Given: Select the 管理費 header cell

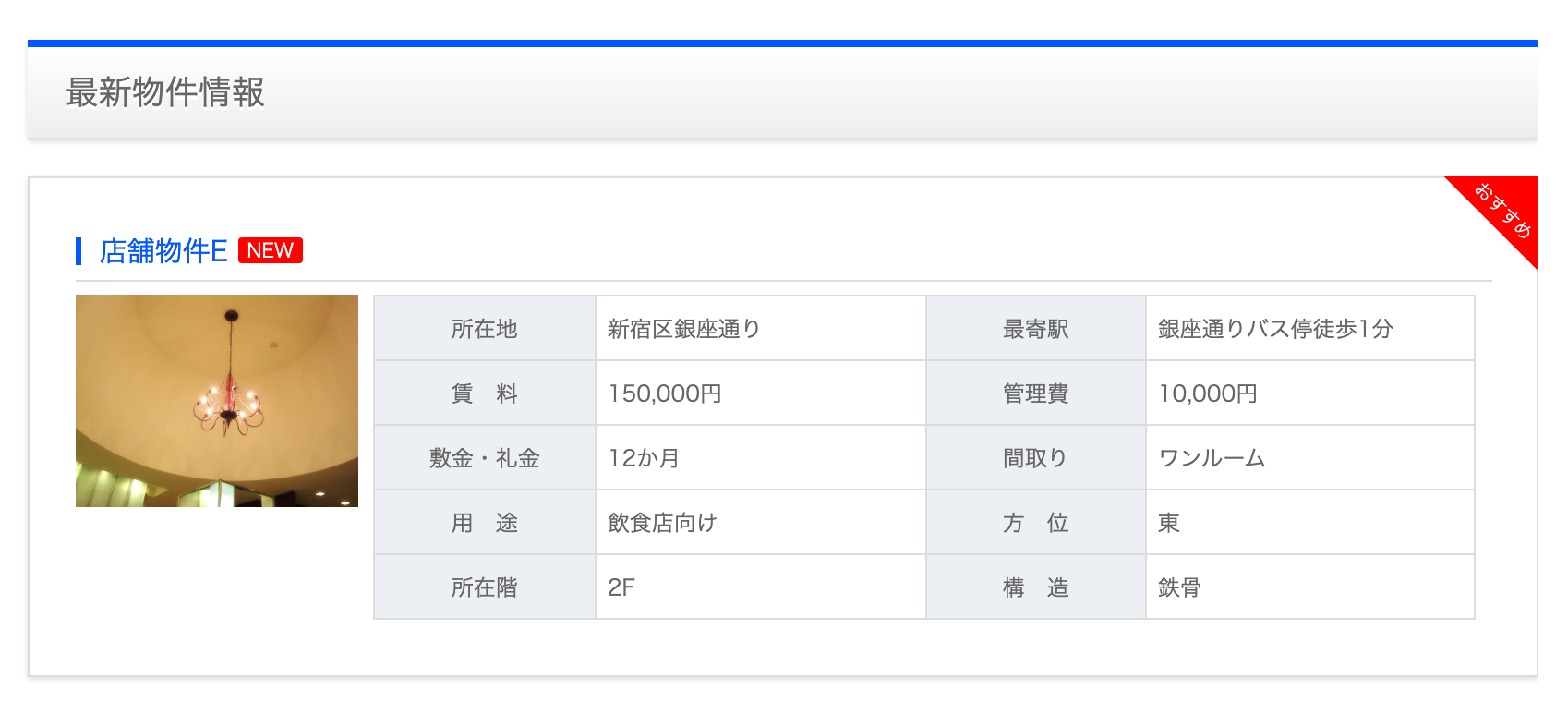Looking at the screenshot, I should pyautogui.click(x=1035, y=393).
